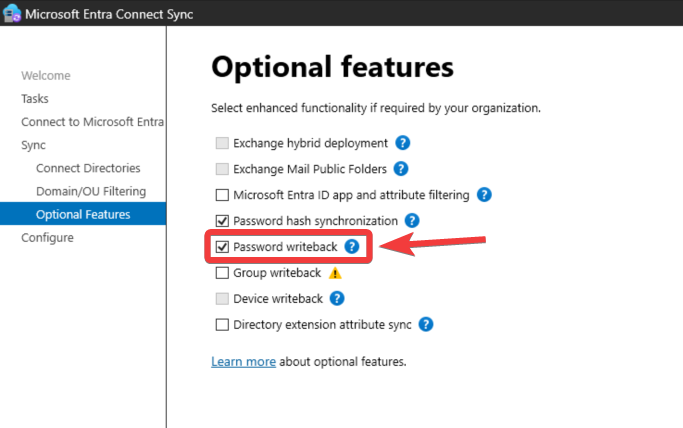
Task: Open the Learn more link
Action: coord(243,362)
